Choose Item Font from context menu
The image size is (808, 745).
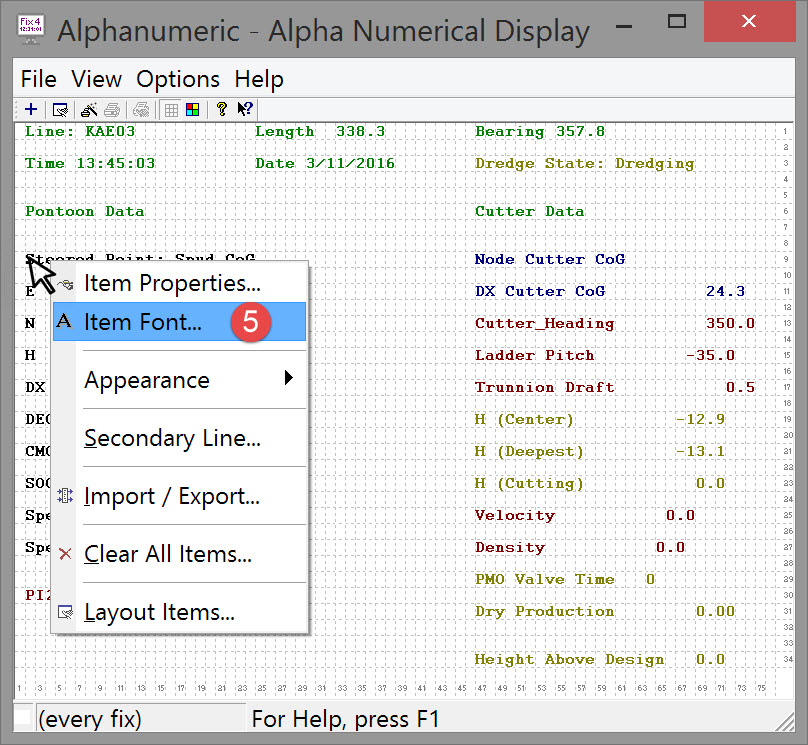pyautogui.click(x=143, y=322)
